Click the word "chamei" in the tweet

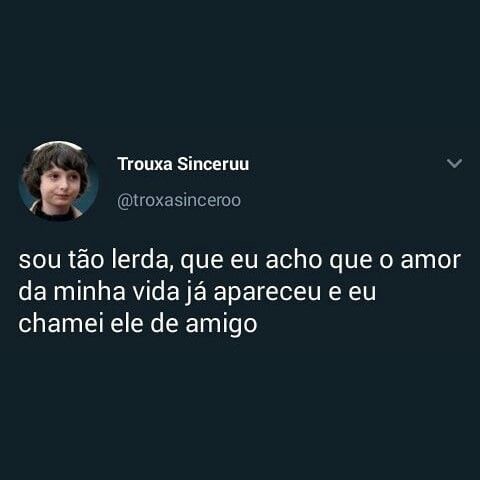point(61,323)
